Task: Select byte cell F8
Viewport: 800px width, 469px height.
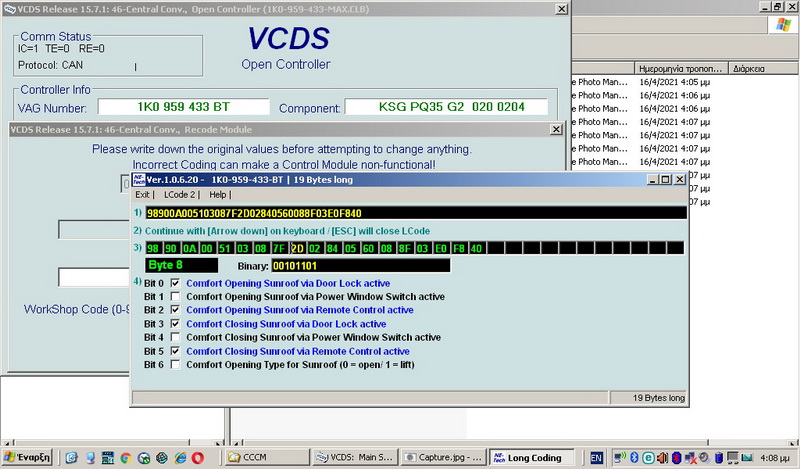Action: (x=458, y=249)
